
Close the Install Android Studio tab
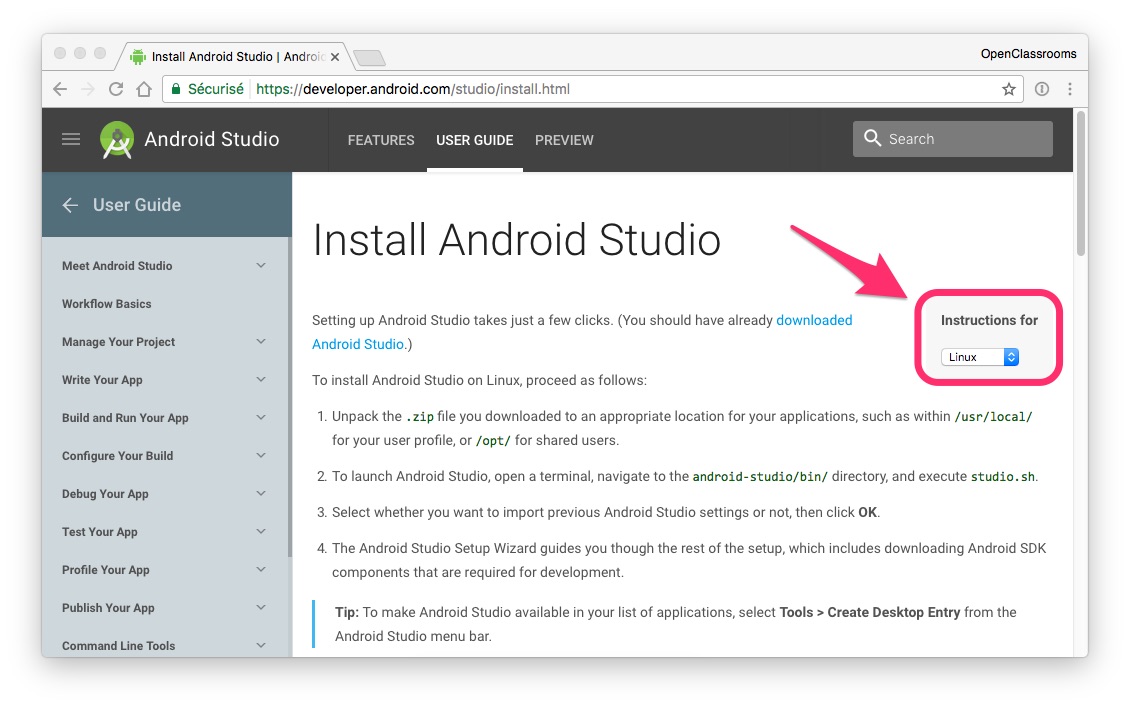(334, 57)
